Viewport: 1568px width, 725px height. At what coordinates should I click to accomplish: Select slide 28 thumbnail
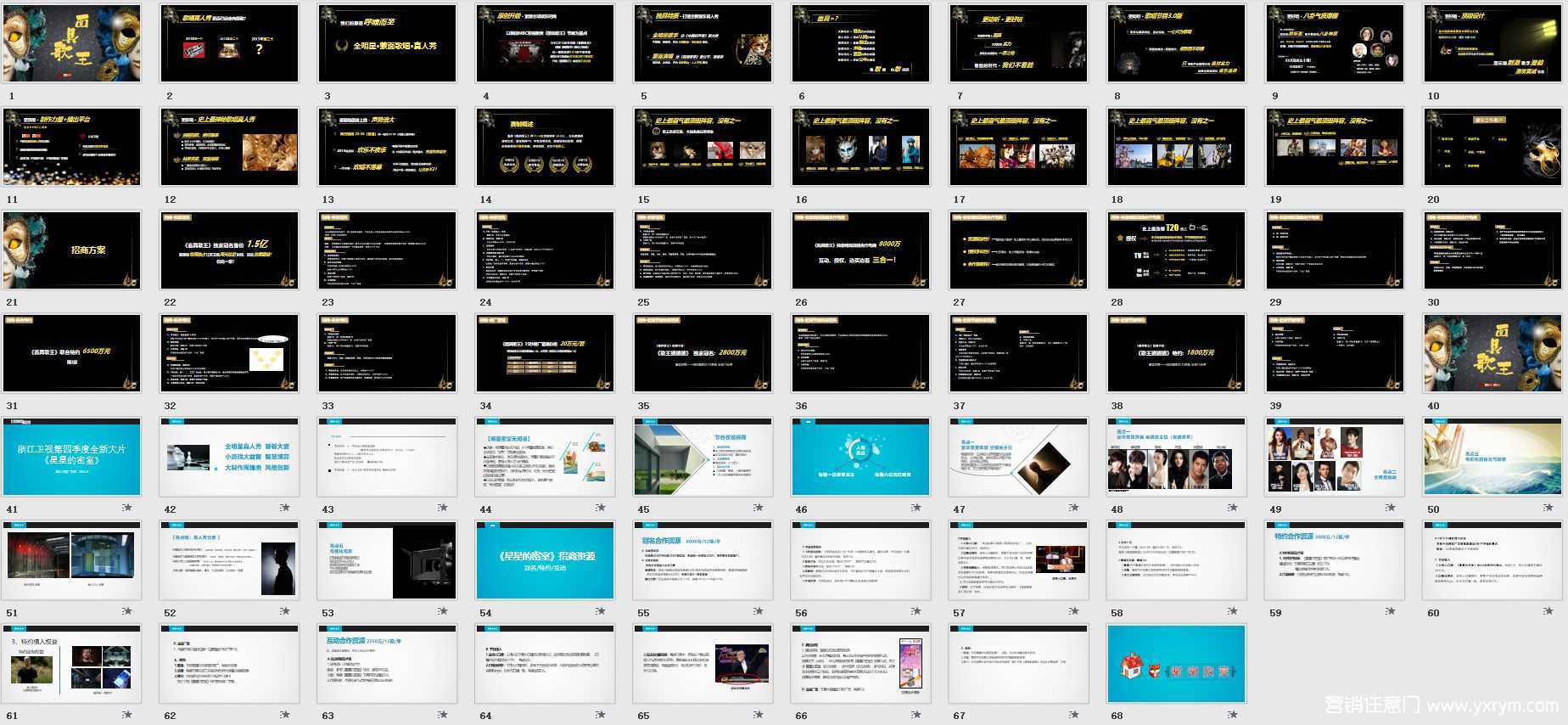click(1177, 250)
